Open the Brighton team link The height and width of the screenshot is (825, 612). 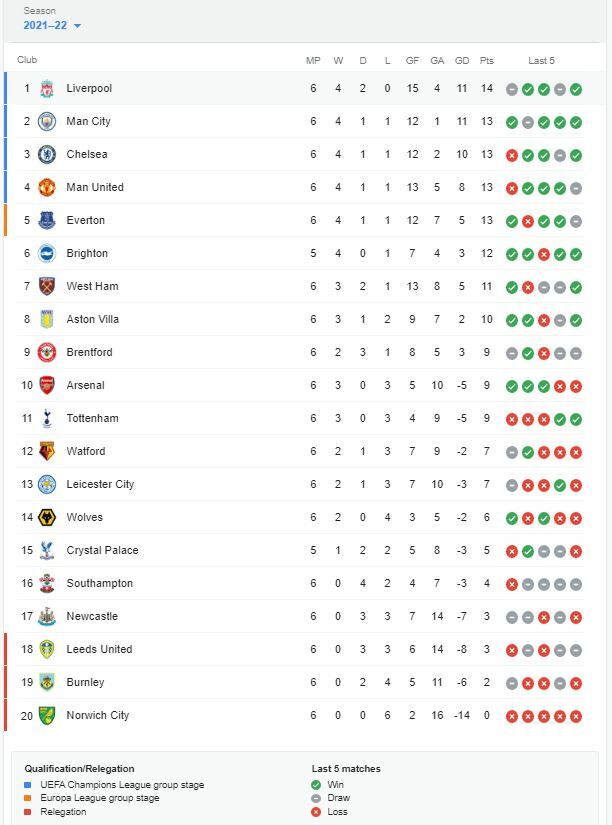[87, 254]
